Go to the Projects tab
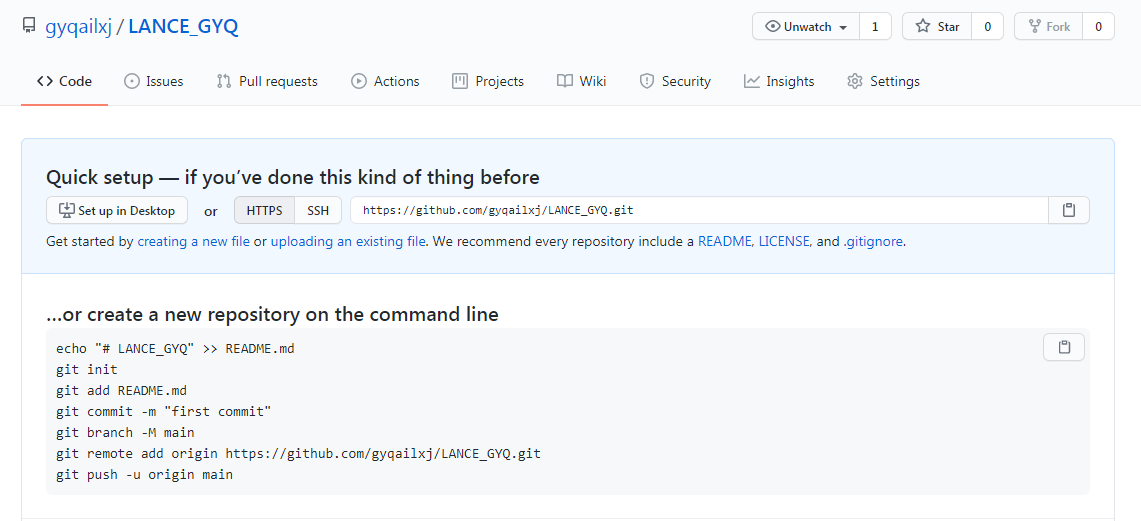 tap(488, 81)
